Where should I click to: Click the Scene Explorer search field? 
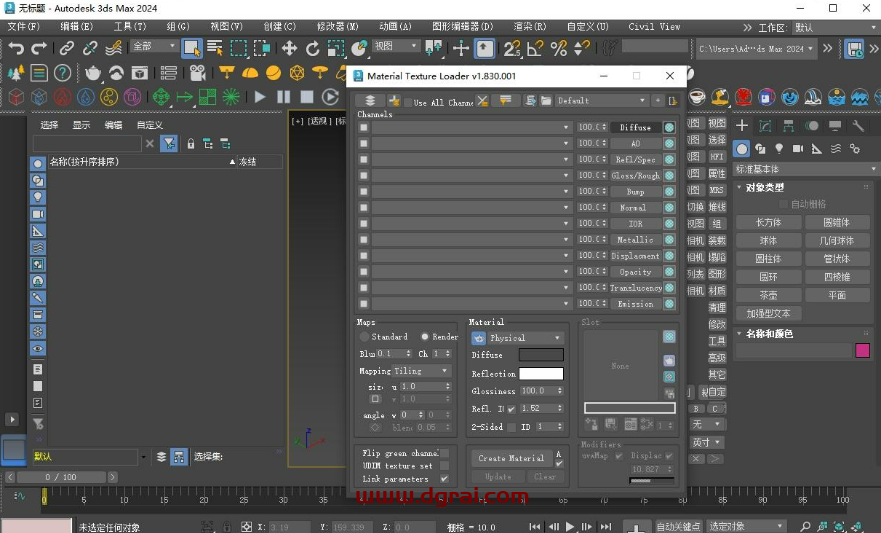click(87, 144)
